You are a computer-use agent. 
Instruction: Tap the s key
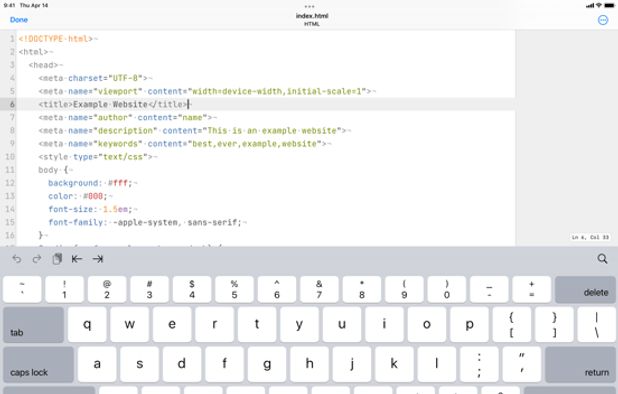[140, 364]
